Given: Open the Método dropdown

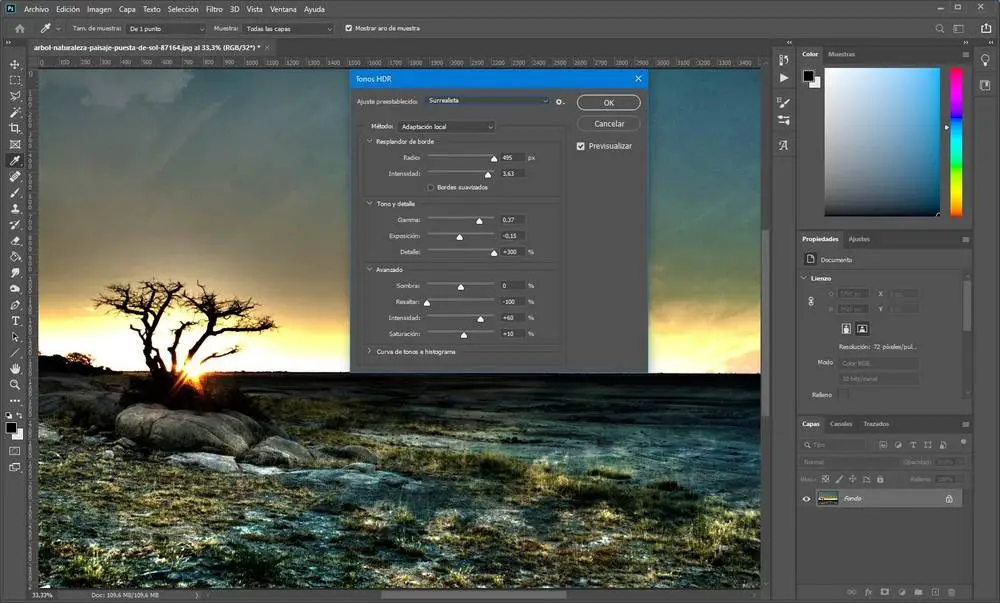Looking at the screenshot, I should click(x=446, y=127).
